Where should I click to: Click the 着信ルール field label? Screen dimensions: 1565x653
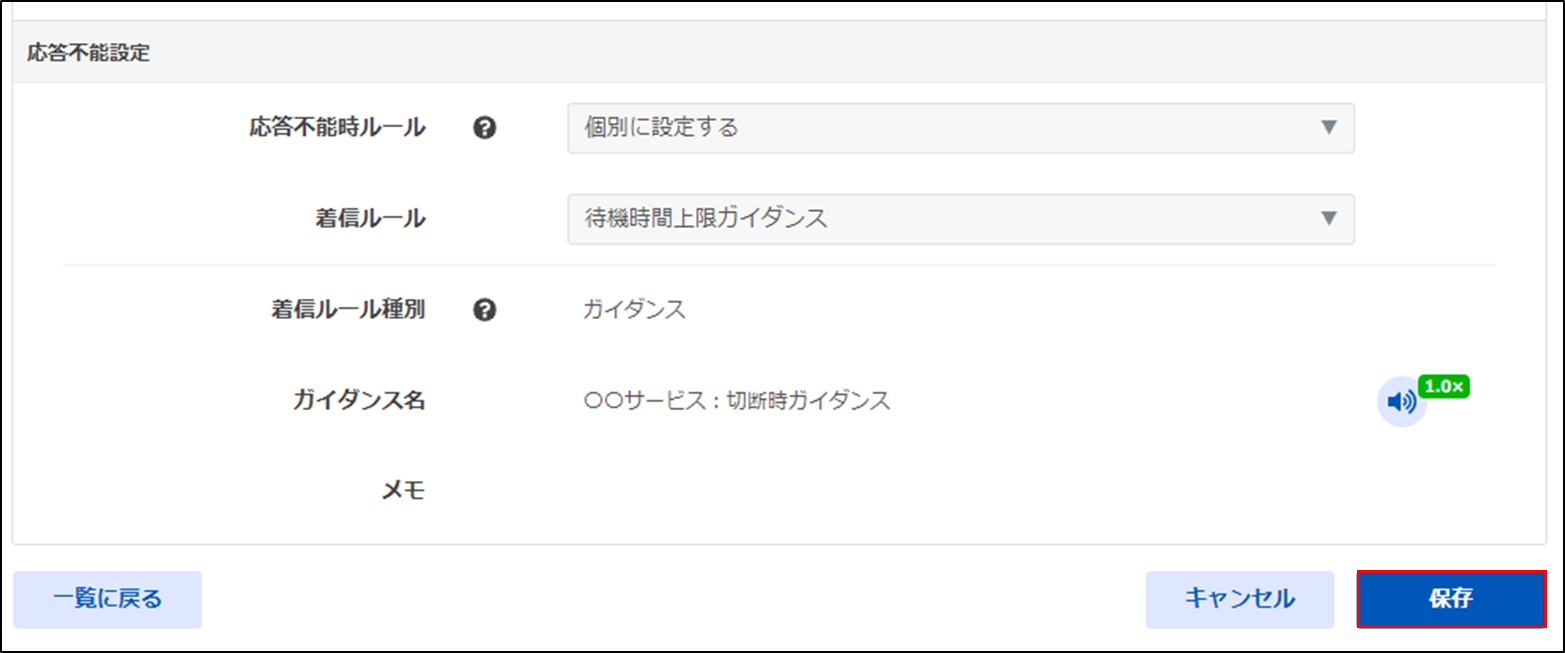pyautogui.click(x=370, y=219)
